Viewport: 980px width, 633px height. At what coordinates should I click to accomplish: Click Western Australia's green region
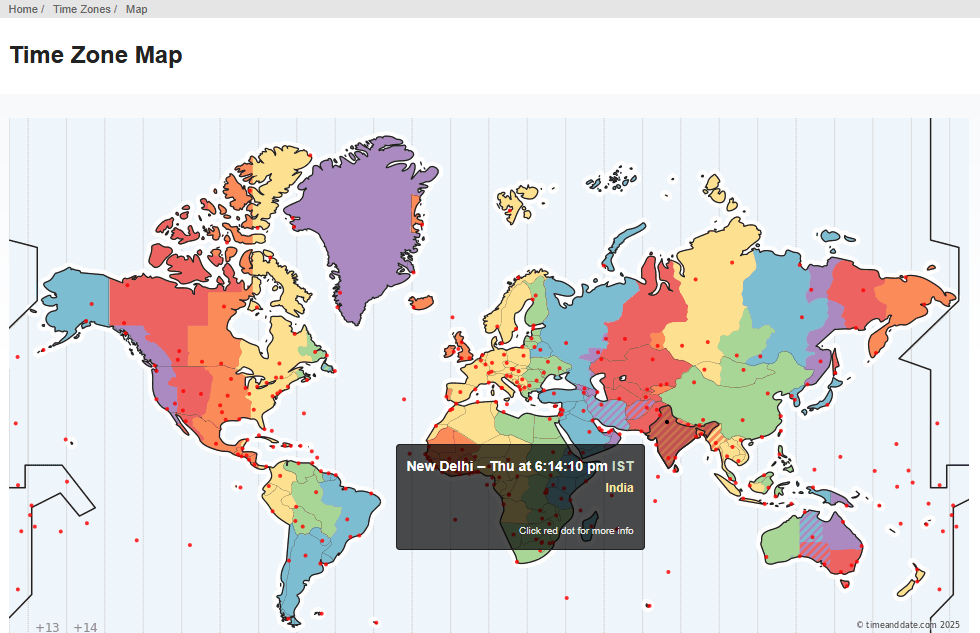781,541
